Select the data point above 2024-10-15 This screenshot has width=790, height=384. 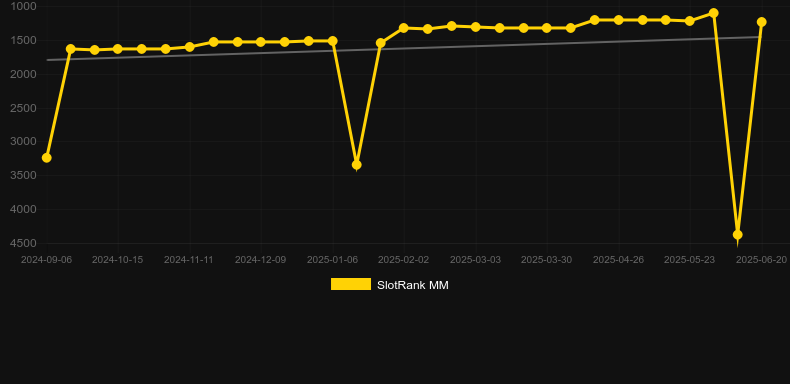[x=118, y=49]
